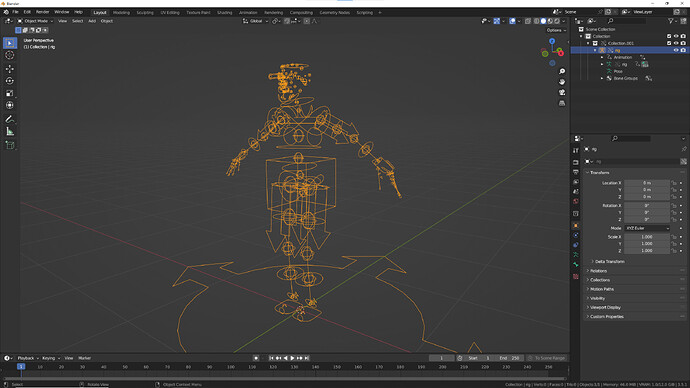The width and height of the screenshot is (690, 388).
Task: Click the Location X value field
Action: (647, 183)
